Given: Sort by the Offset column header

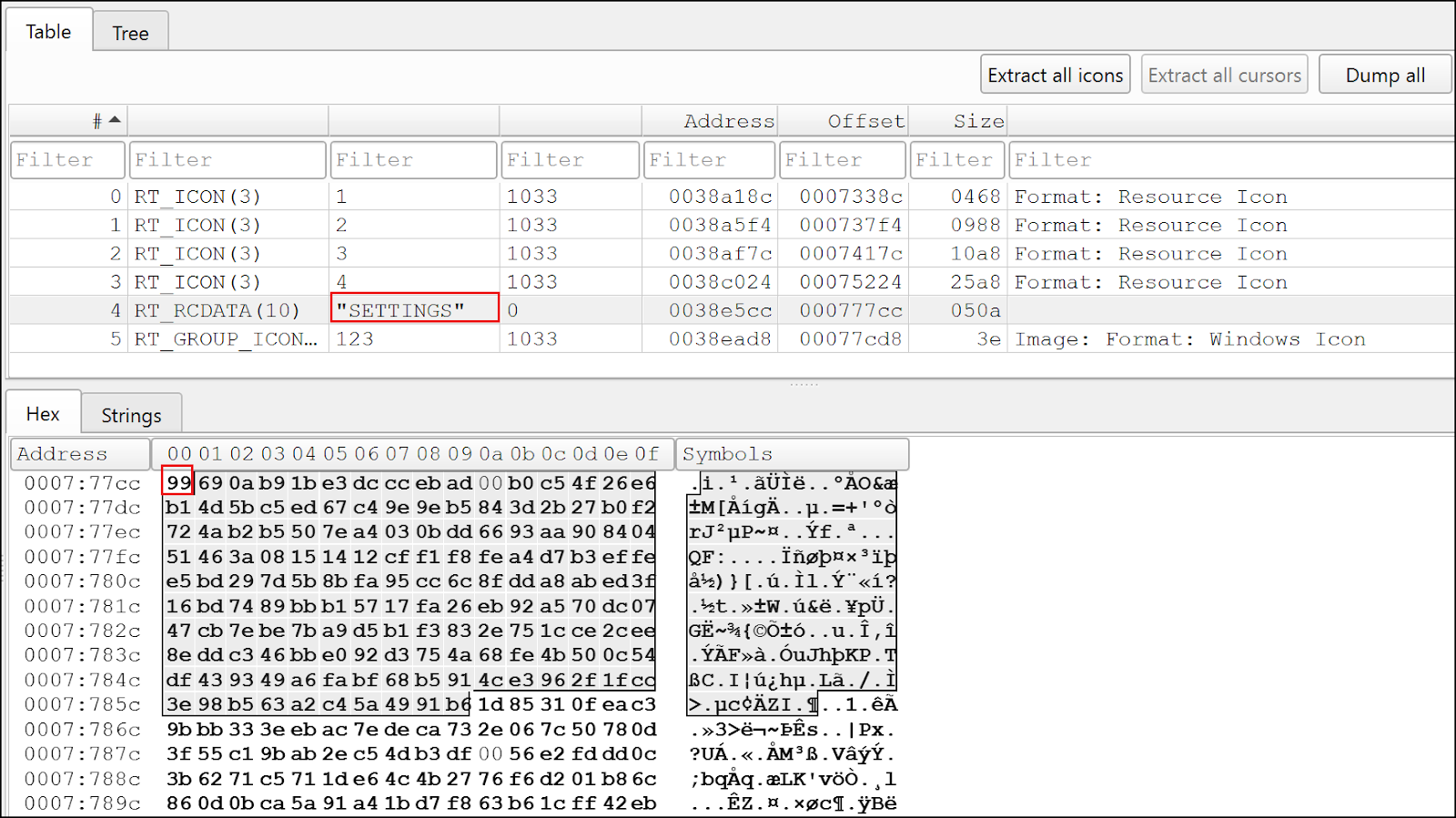Looking at the screenshot, I should point(843,121).
